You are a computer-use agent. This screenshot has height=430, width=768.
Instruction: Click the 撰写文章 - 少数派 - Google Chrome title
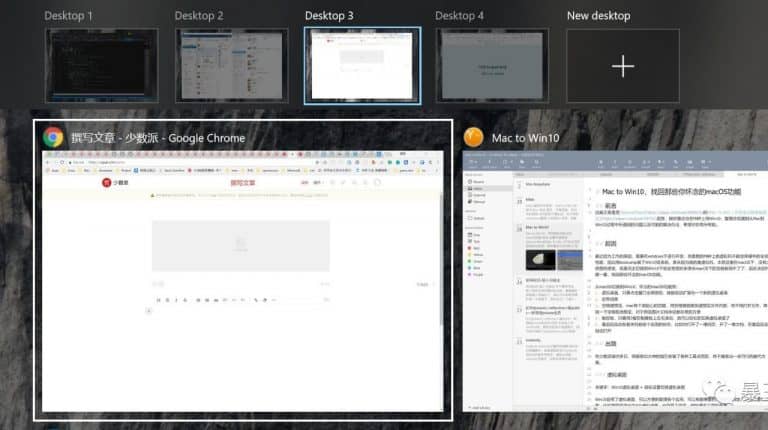coord(158,138)
